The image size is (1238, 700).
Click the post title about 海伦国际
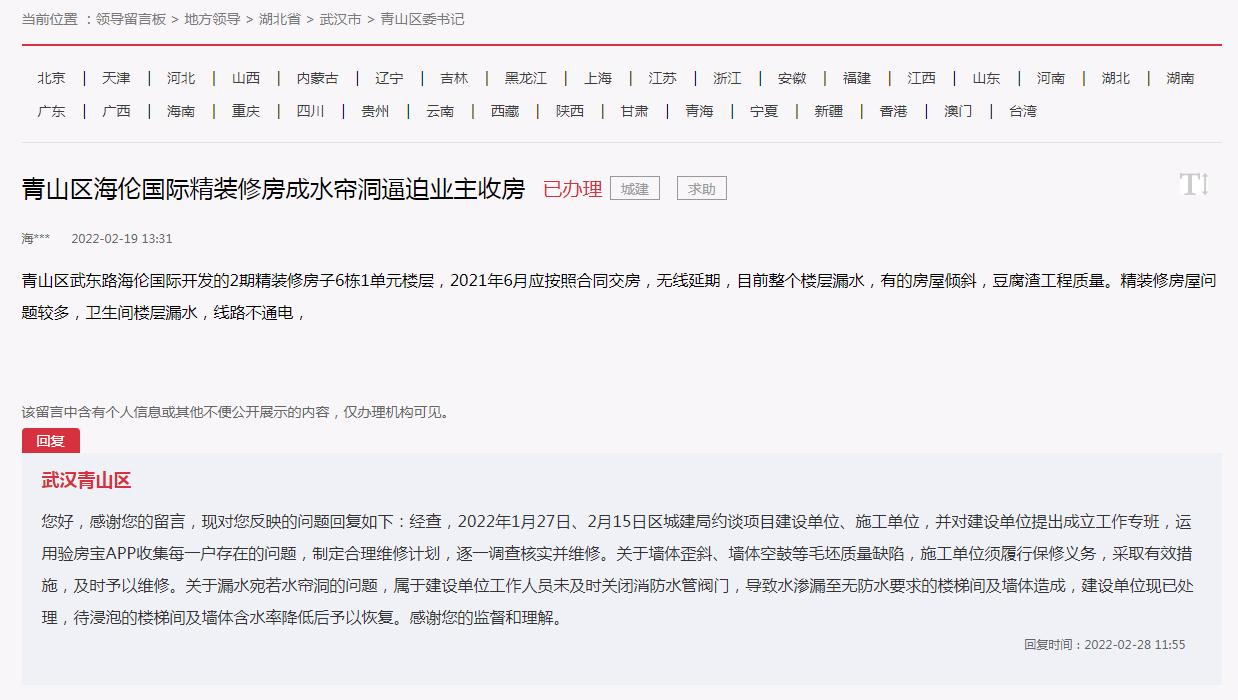coord(273,189)
